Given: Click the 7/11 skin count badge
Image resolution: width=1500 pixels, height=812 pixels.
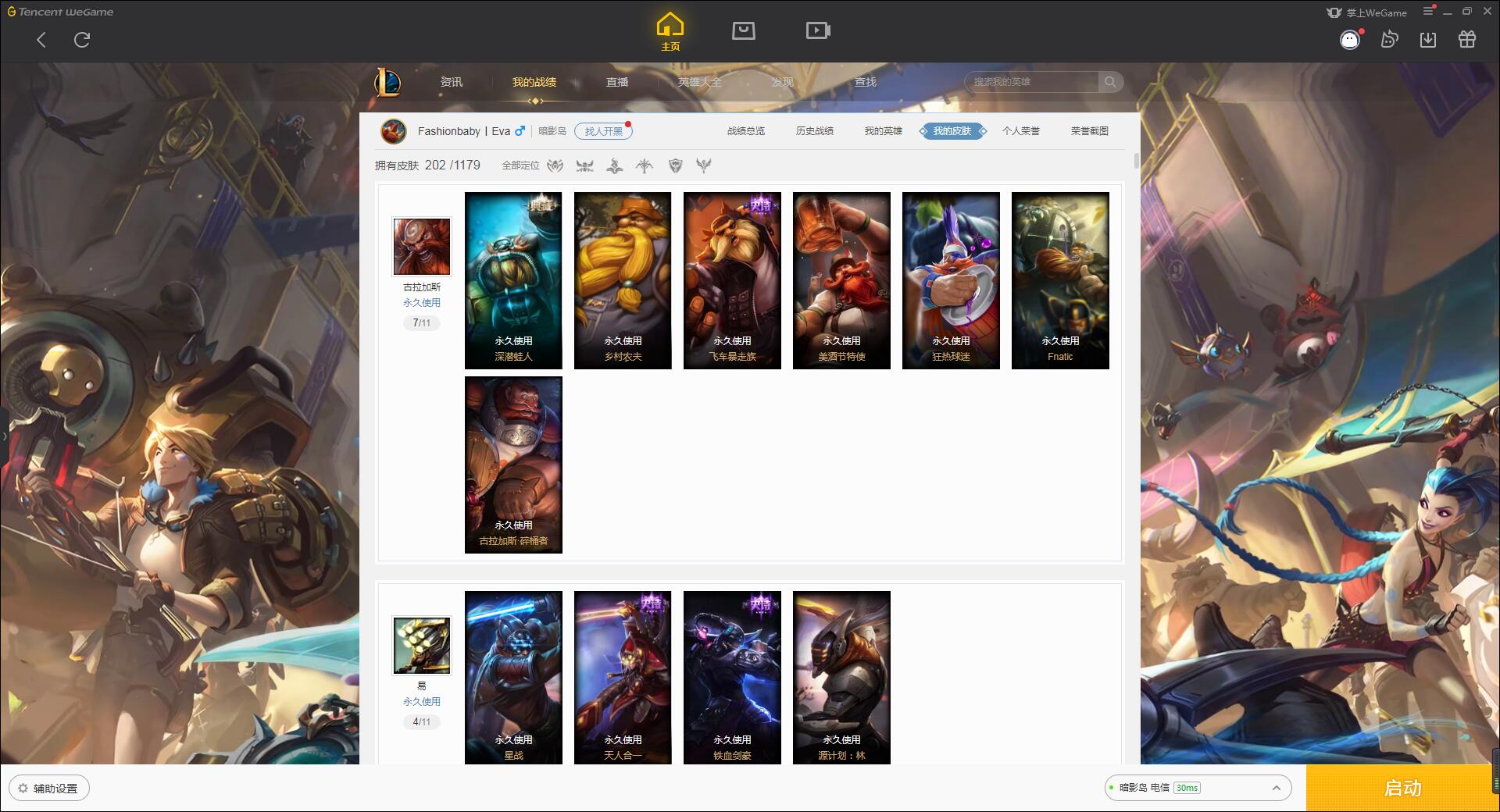Looking at the screenshot, I should (x=422, y=322).
